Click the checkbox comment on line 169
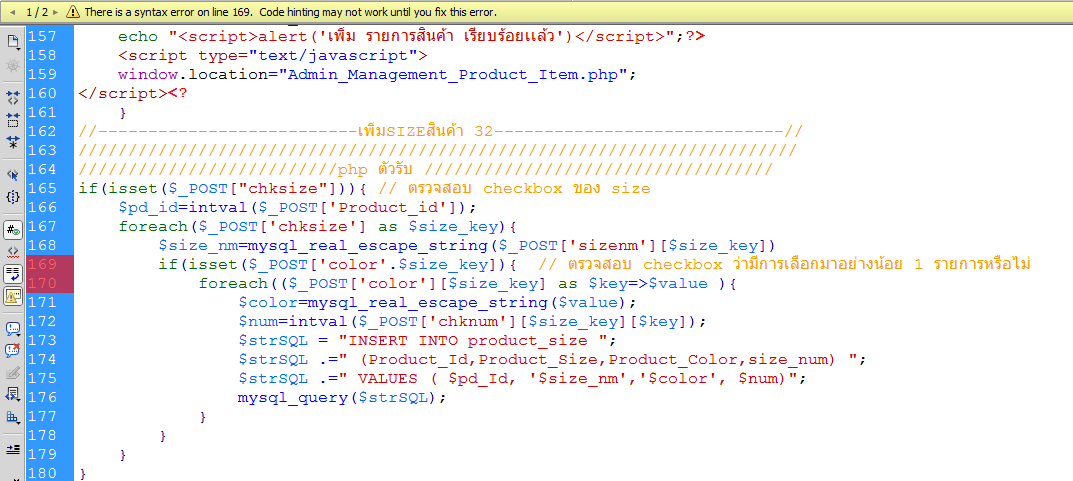1073x481 pixels. coord(784,264)
